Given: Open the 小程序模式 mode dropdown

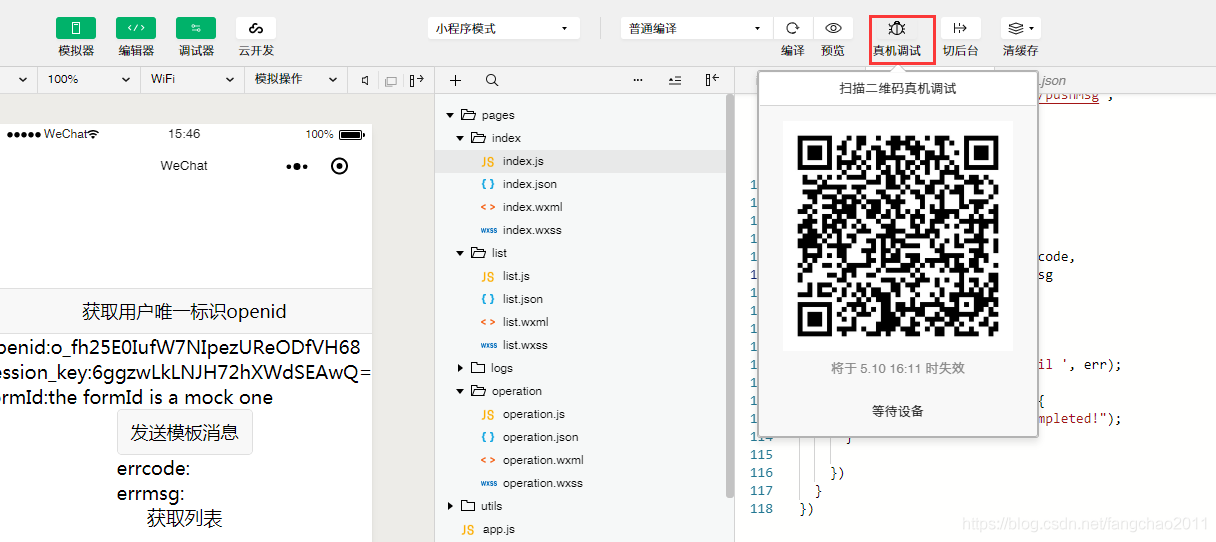Looking at the screenshot, I should coord(503,29).
